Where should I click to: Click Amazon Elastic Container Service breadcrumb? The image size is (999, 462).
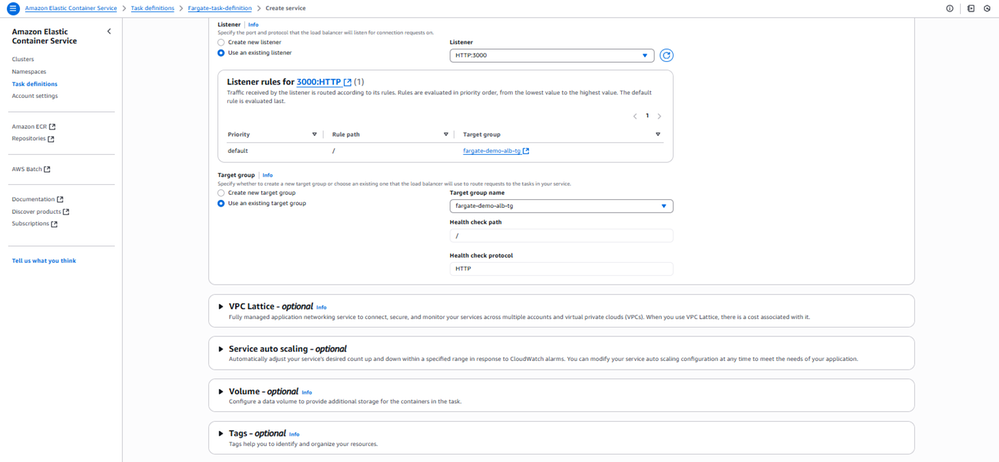coord(71,8)
